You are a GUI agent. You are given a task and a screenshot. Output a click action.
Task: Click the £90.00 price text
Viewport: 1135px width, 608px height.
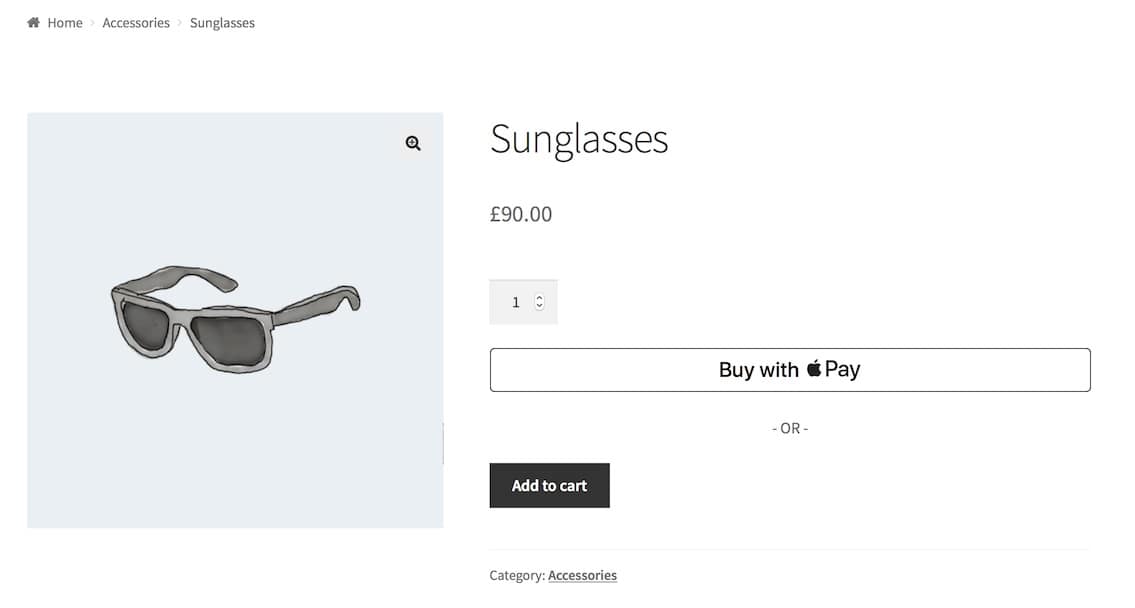(x=520, y=214)
